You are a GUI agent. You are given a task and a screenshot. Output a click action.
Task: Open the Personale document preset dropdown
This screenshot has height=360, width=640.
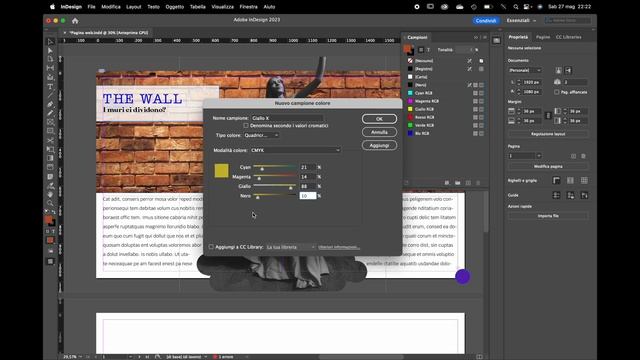[x=525, y=70]
